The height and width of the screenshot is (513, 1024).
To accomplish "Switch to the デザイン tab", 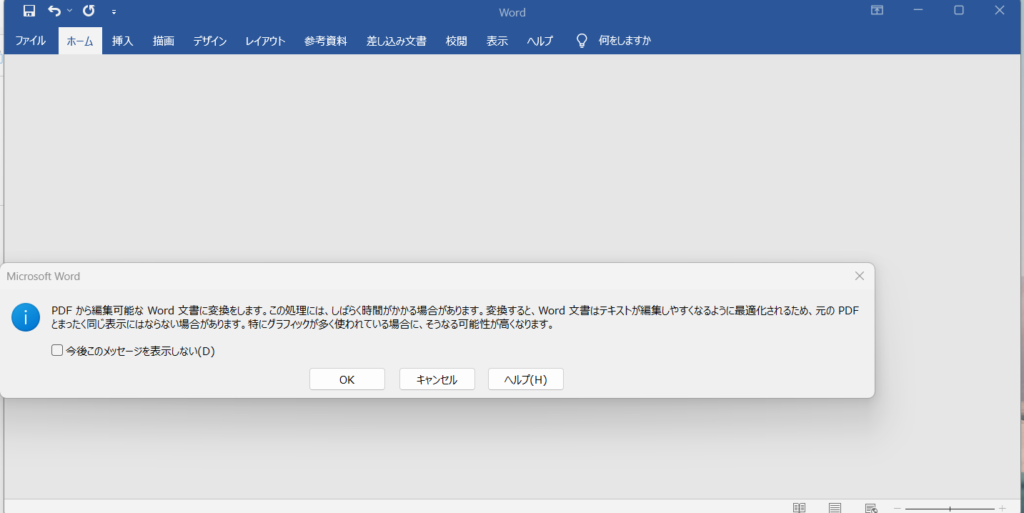I will pos(210,40).
